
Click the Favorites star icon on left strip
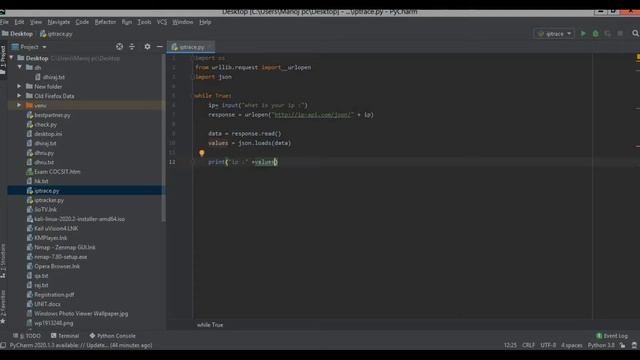pos(3,321)
